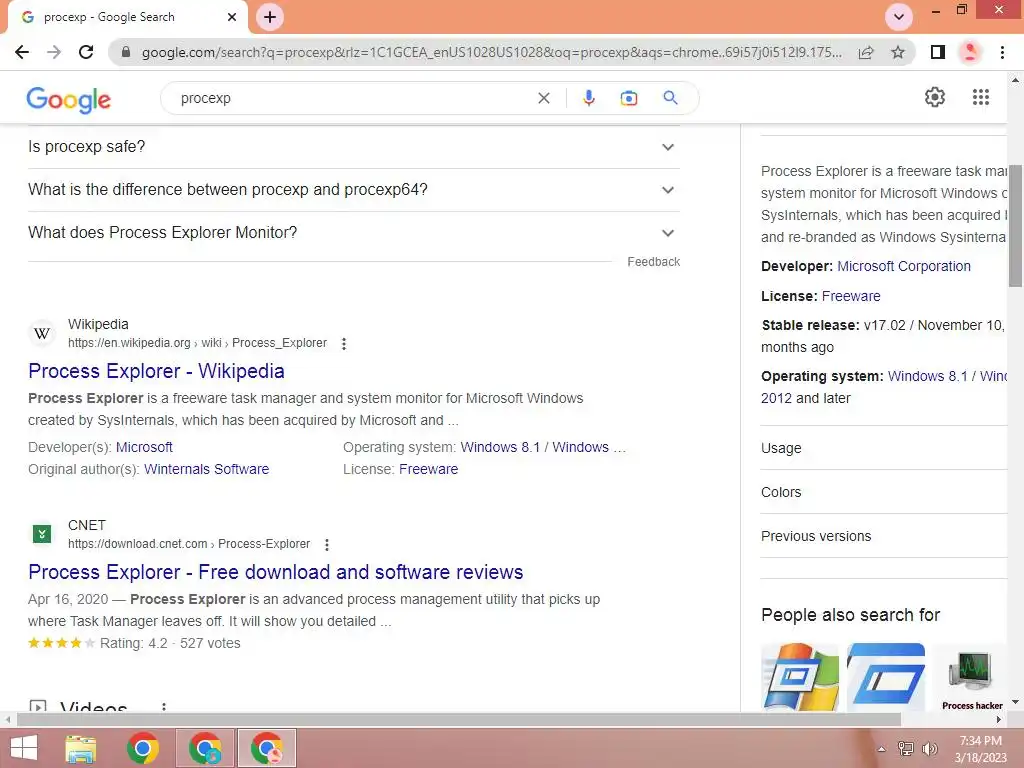View site information padlock icon

[125, 52]
